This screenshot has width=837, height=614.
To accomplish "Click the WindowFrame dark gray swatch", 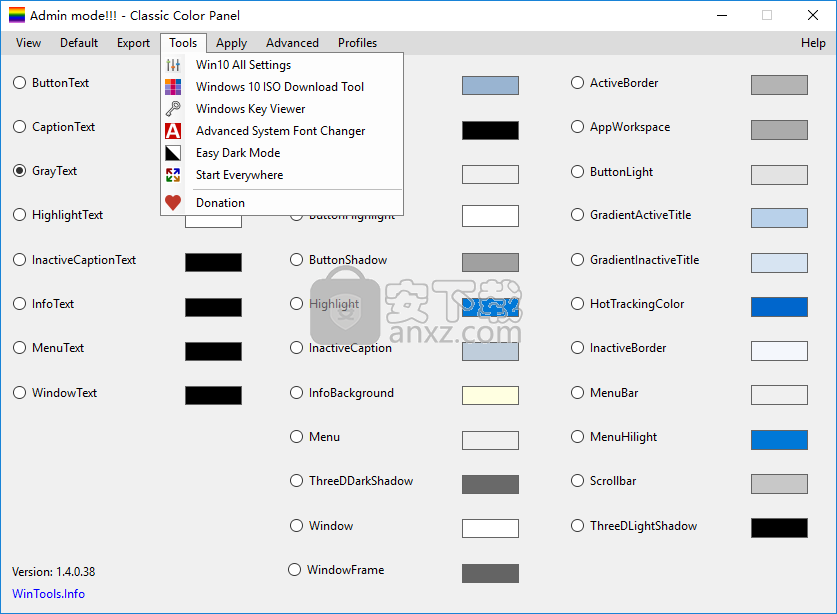I will (x=491, y=573).
